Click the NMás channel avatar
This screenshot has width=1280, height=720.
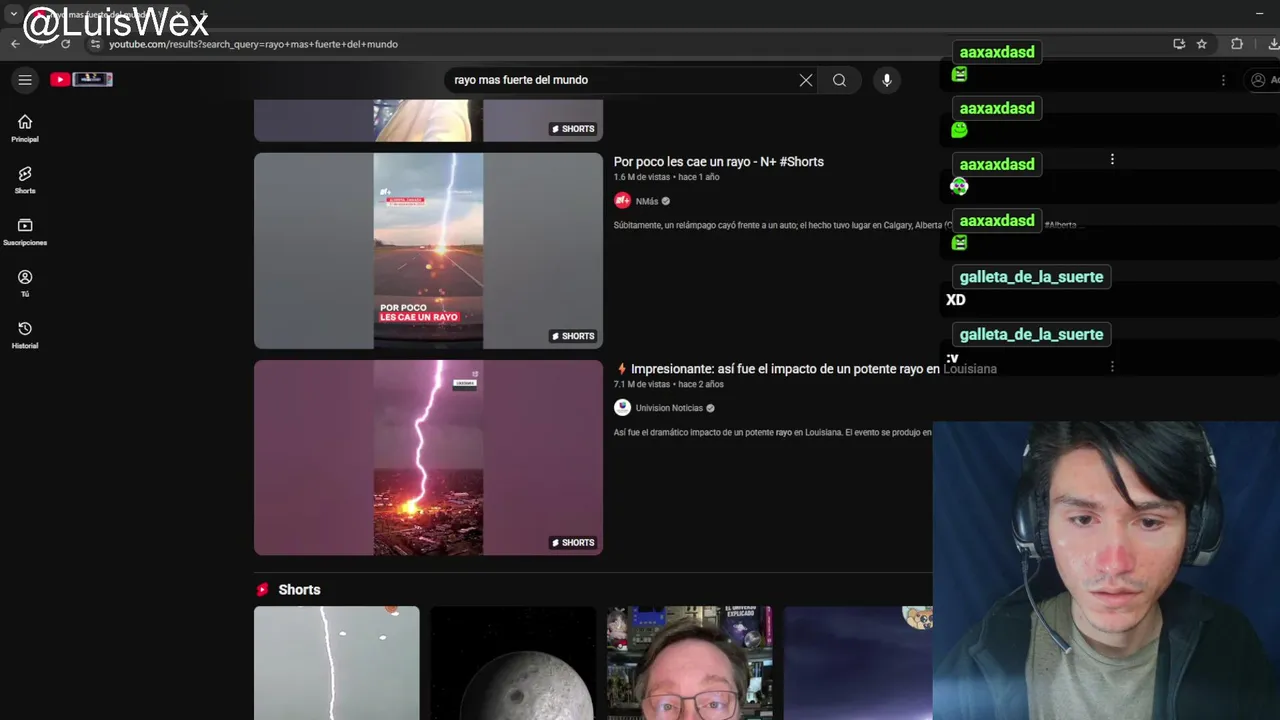click(x=622, y=201)
